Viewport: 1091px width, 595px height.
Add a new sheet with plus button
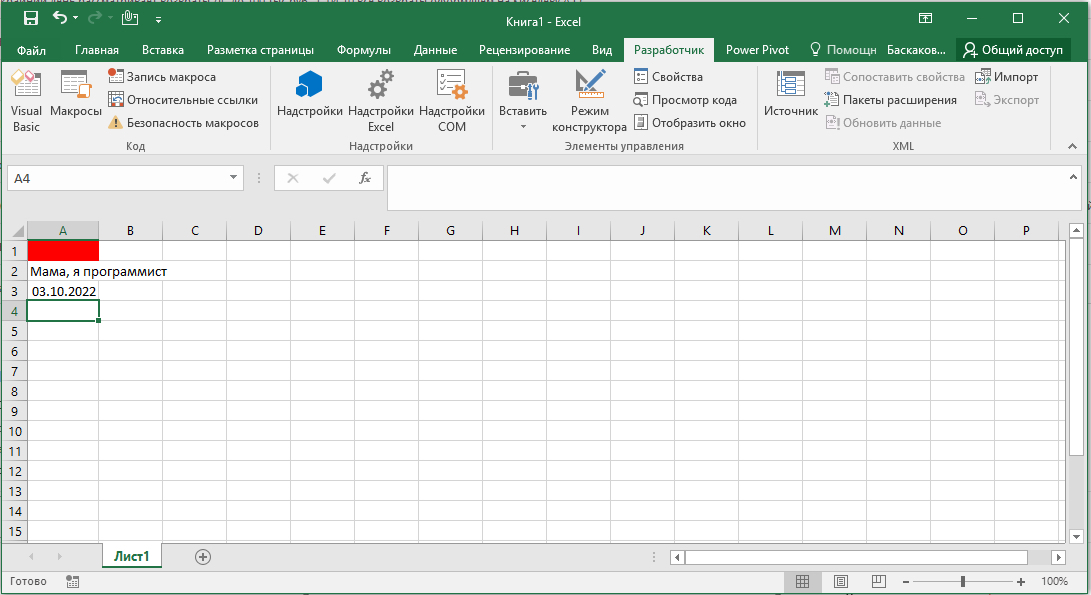point(203,557)
